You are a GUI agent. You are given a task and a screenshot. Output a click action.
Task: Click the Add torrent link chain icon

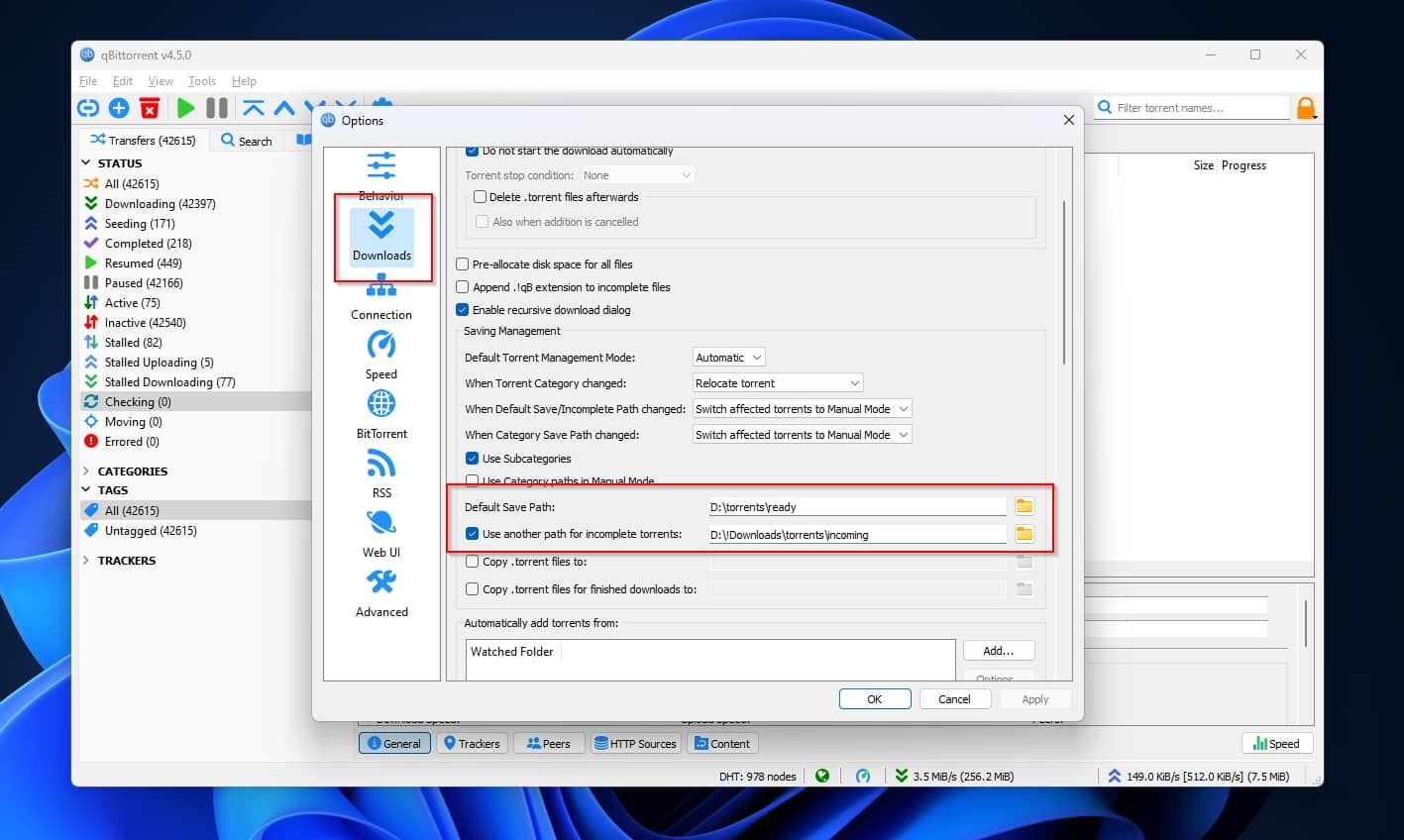(87, 108)
